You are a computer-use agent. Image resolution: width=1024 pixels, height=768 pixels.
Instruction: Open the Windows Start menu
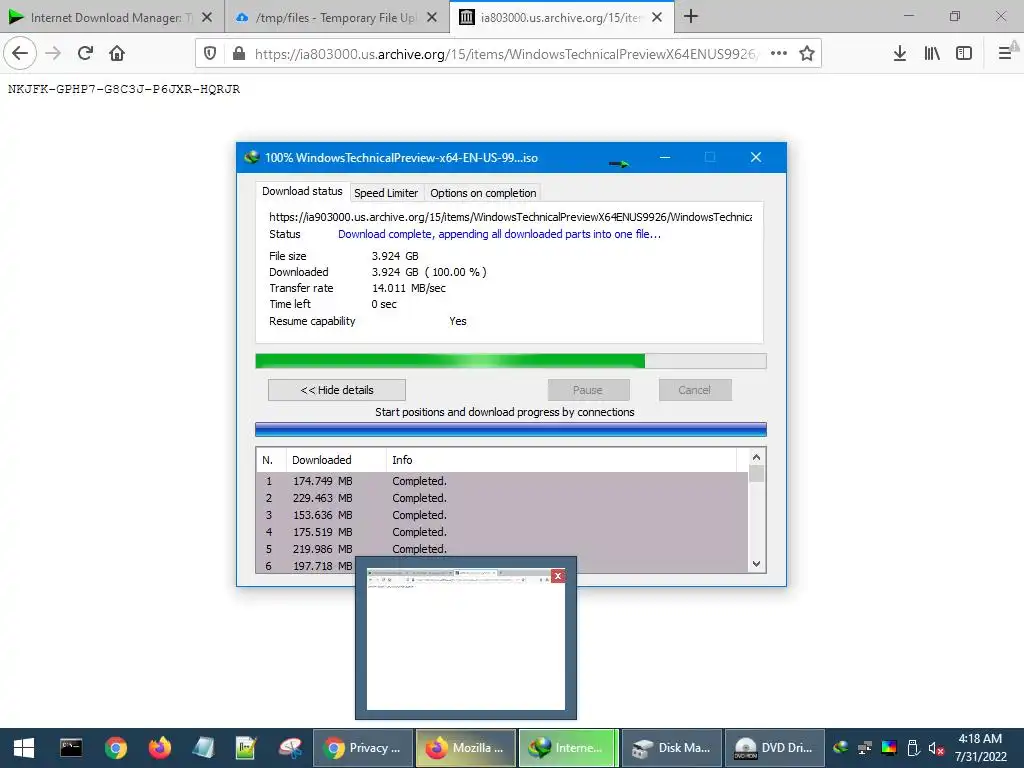pos(24,748)
